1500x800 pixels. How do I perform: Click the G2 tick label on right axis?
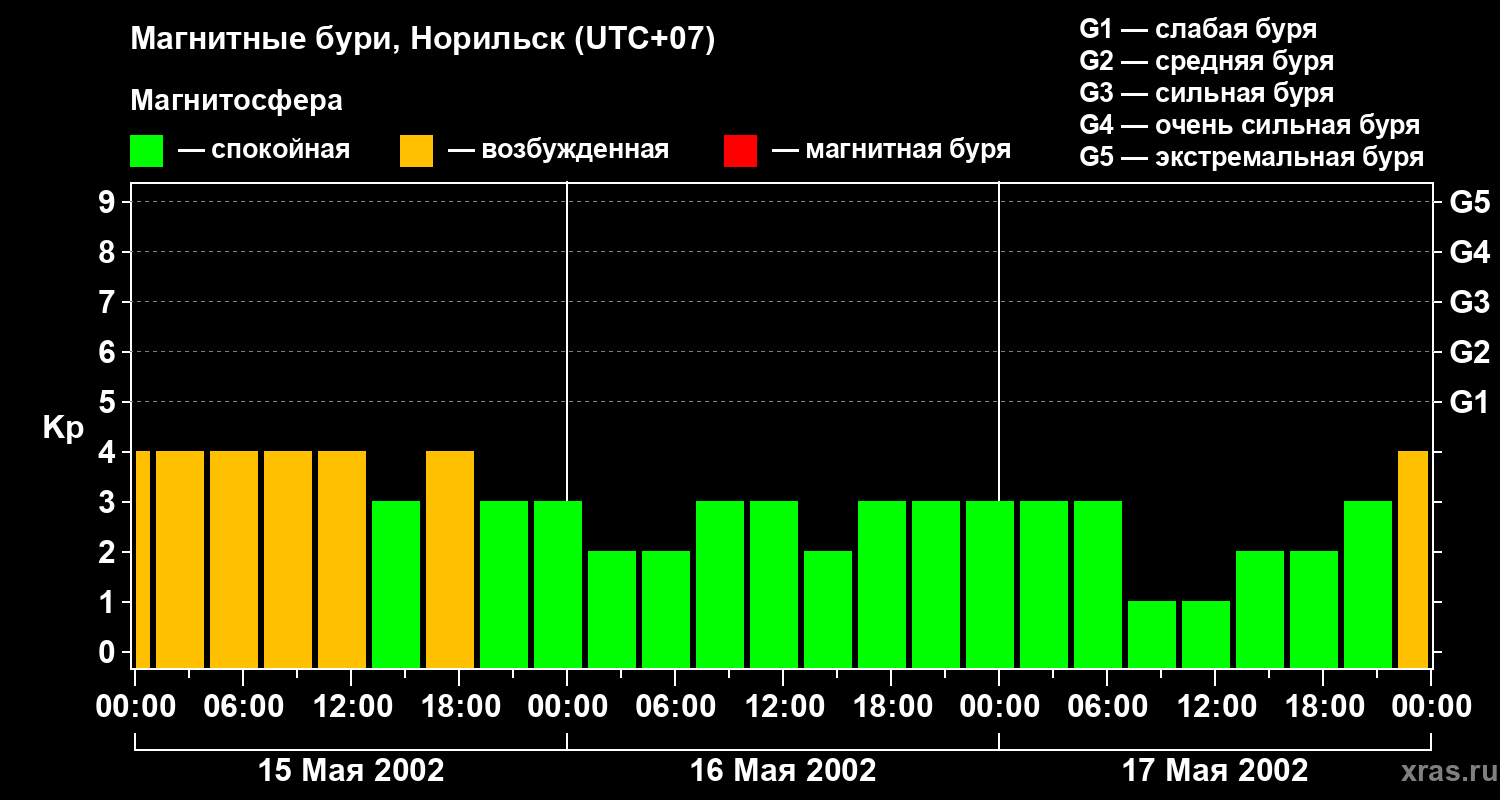(x=1469, y=353)
